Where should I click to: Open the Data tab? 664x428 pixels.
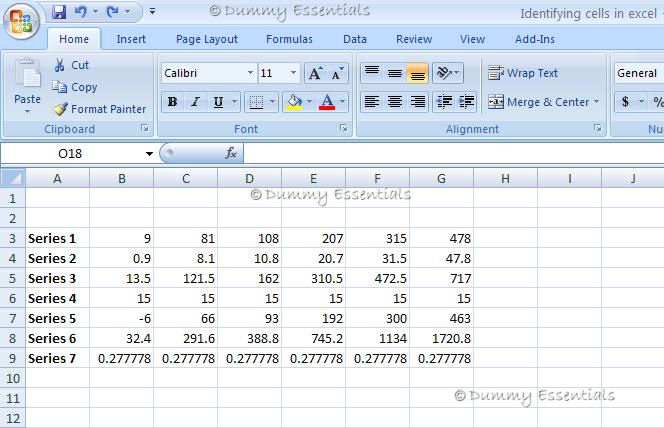[355, 39]
